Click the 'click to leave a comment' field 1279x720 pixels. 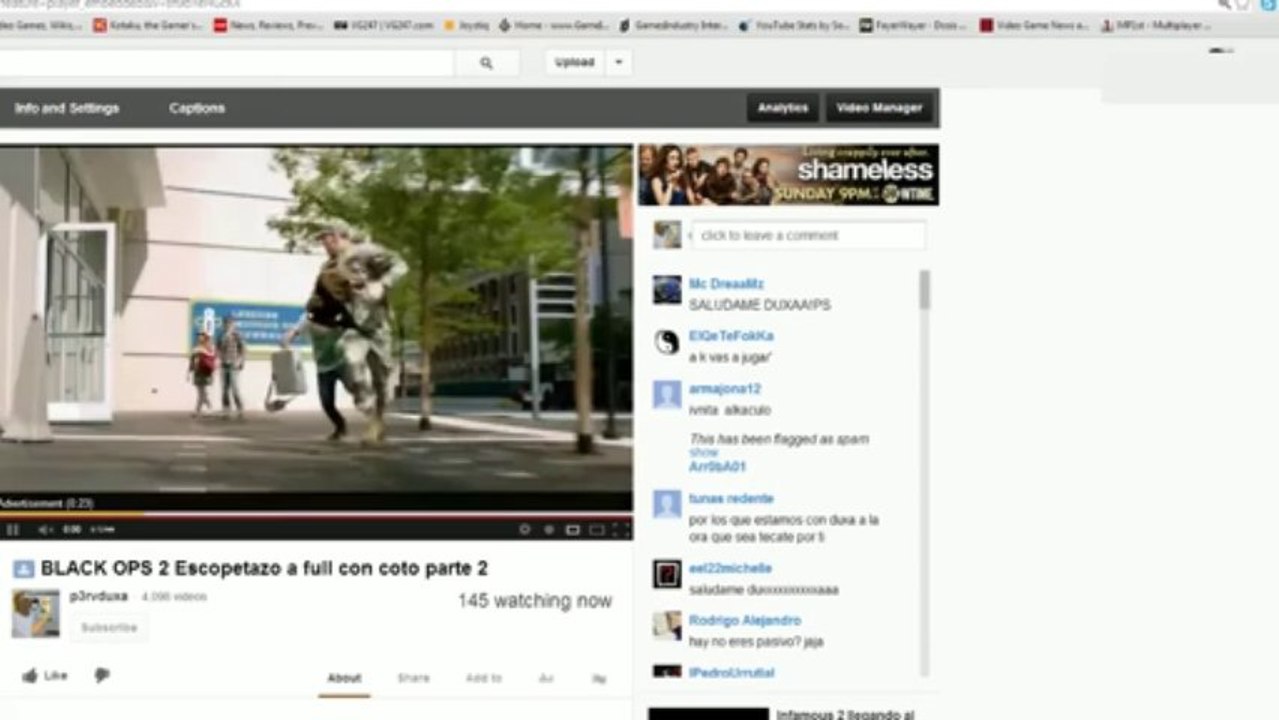pos(808,236)
